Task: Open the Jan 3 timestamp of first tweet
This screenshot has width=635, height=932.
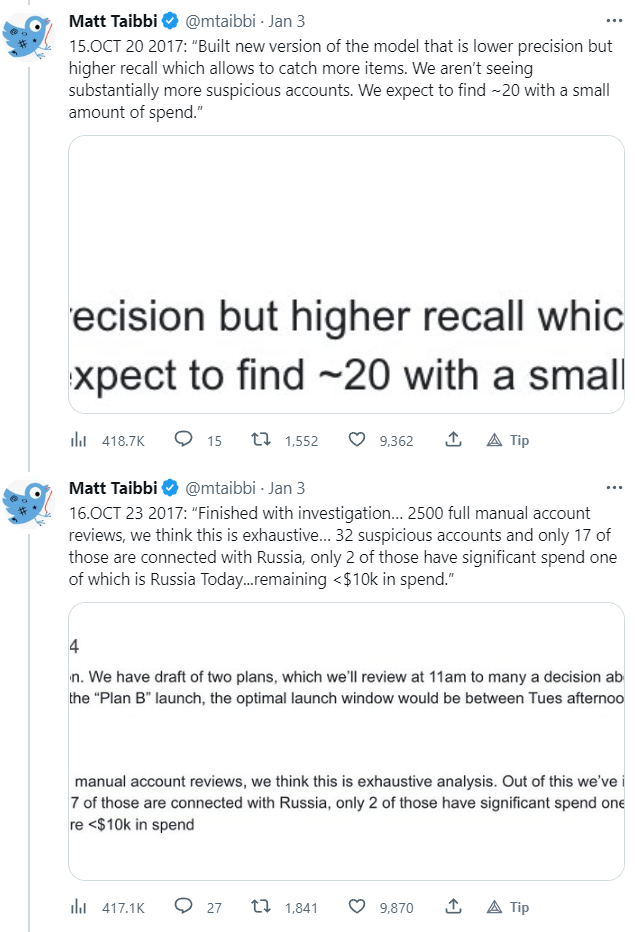Action: 287,21
